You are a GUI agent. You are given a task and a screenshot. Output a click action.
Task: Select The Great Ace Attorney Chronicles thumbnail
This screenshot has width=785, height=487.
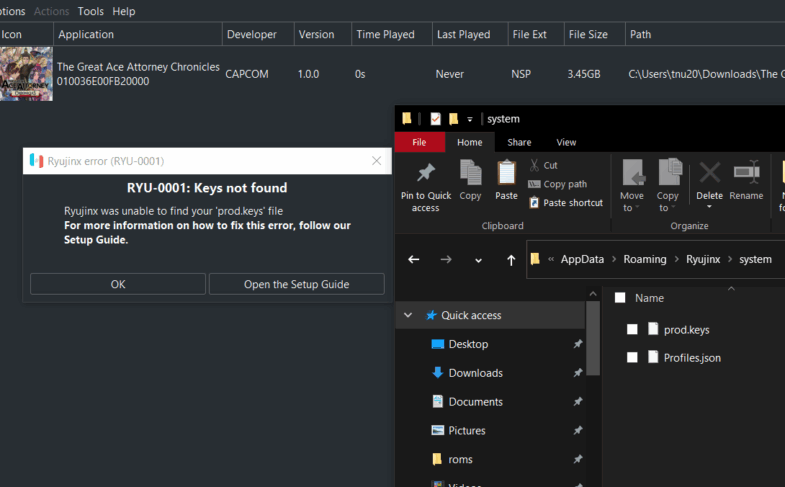26,74
